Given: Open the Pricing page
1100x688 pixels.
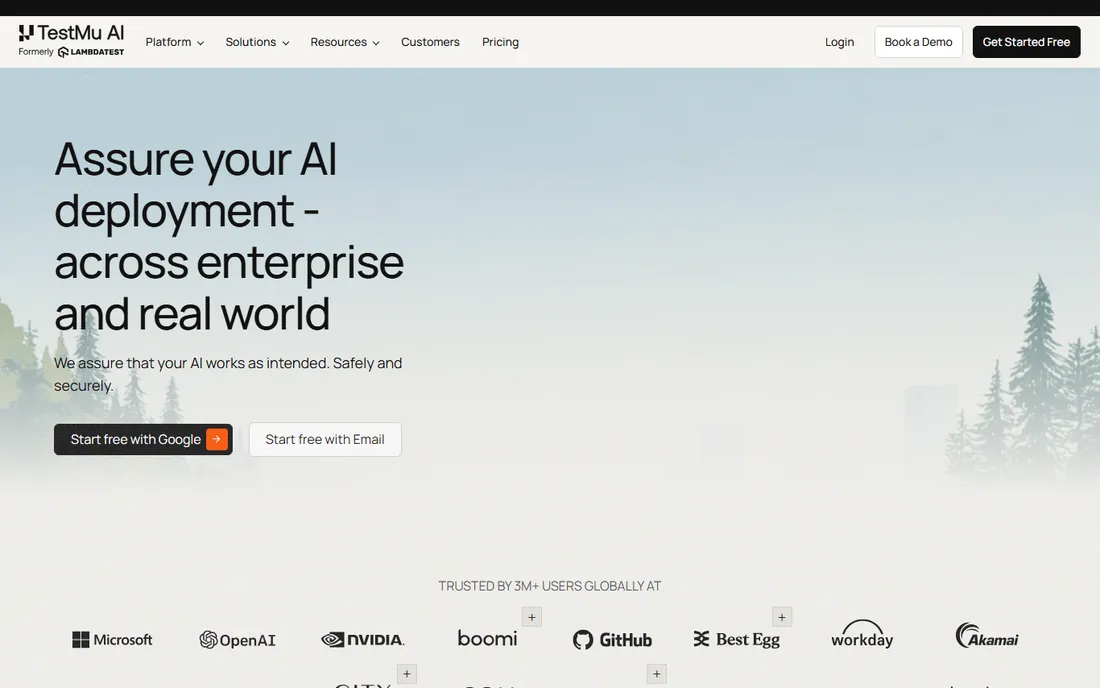Looking at the screenshot, I should (x=500, y=42).
